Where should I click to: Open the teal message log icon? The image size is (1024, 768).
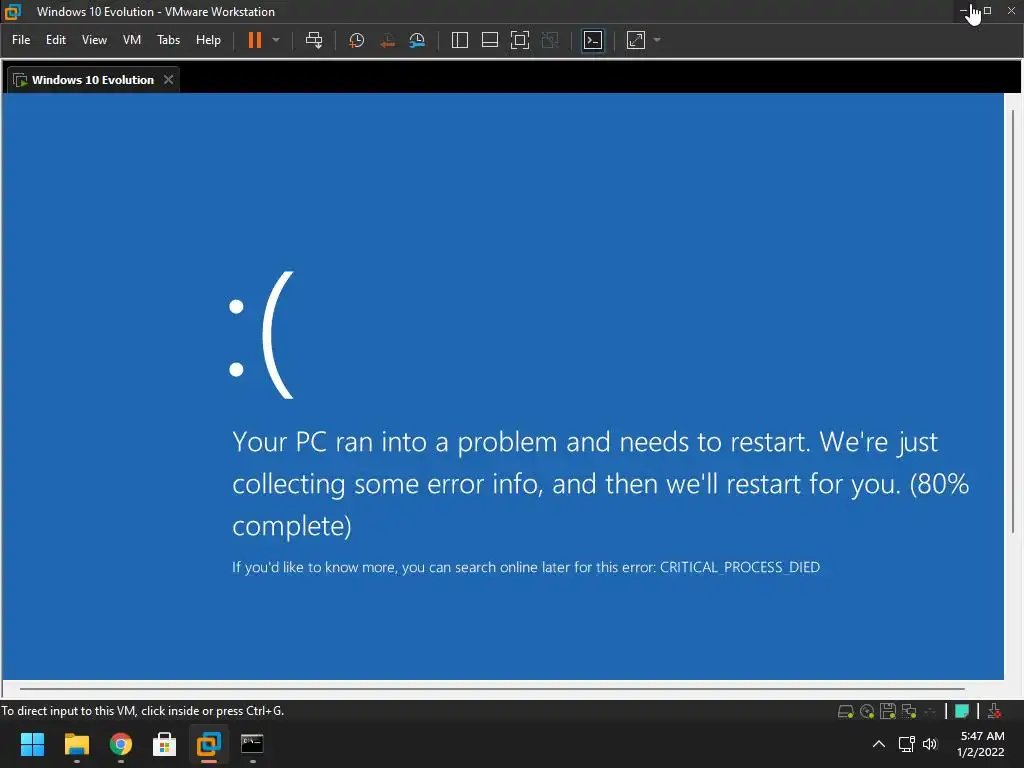pyautogui.click(x=961, y=711)
